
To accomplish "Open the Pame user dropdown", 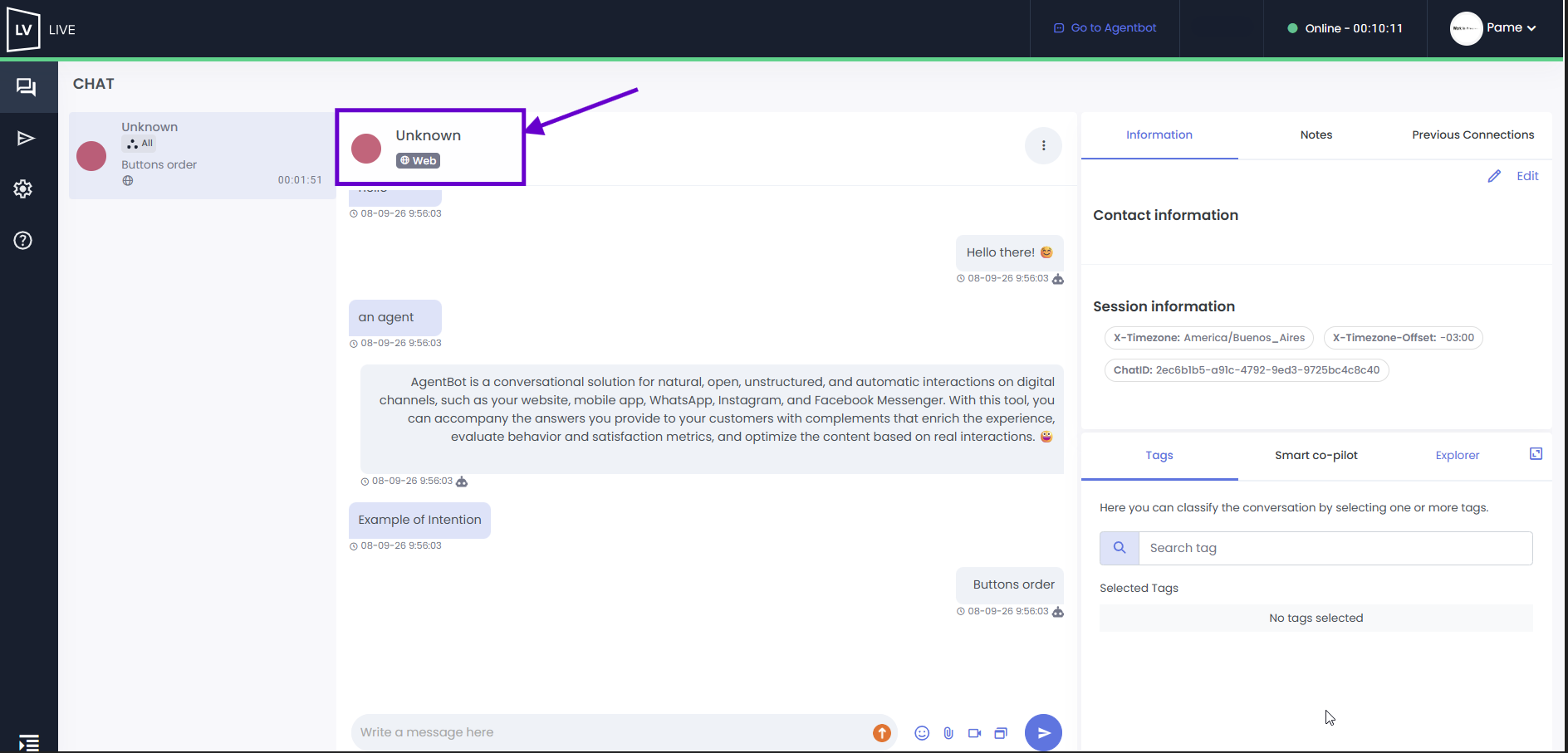I will click(x=1494, y=28).
